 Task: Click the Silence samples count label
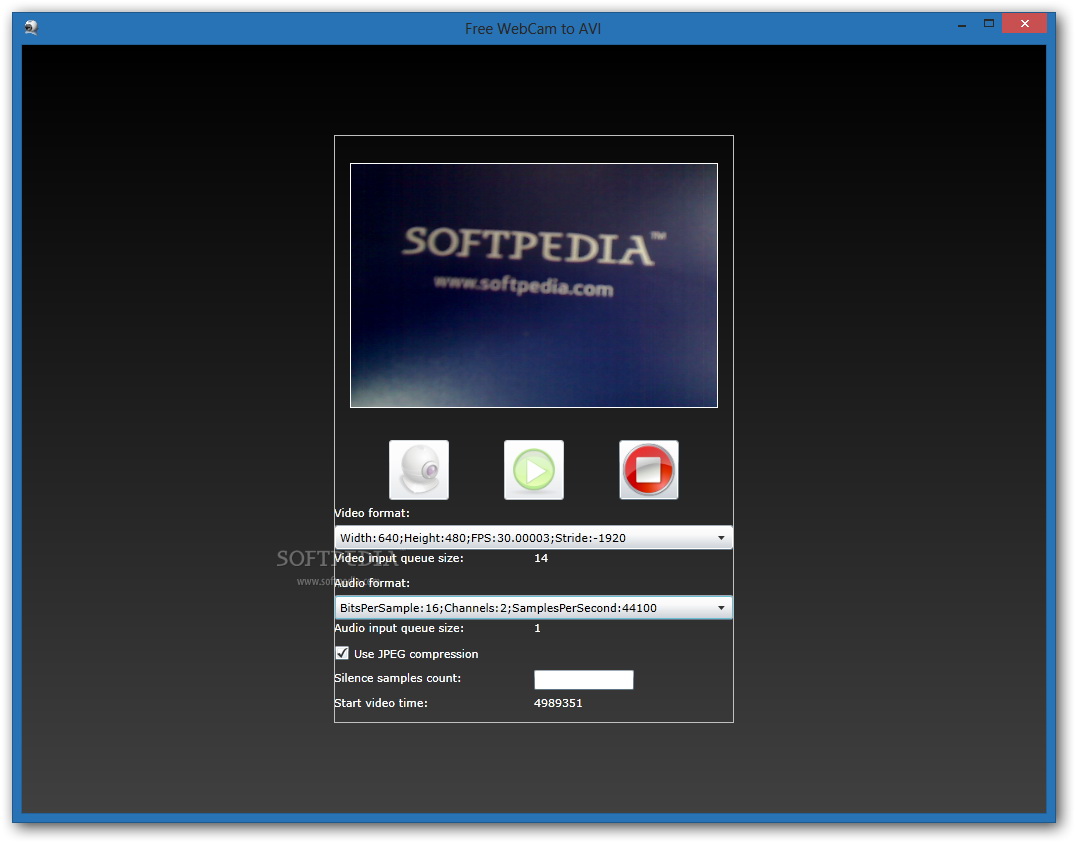397,678
